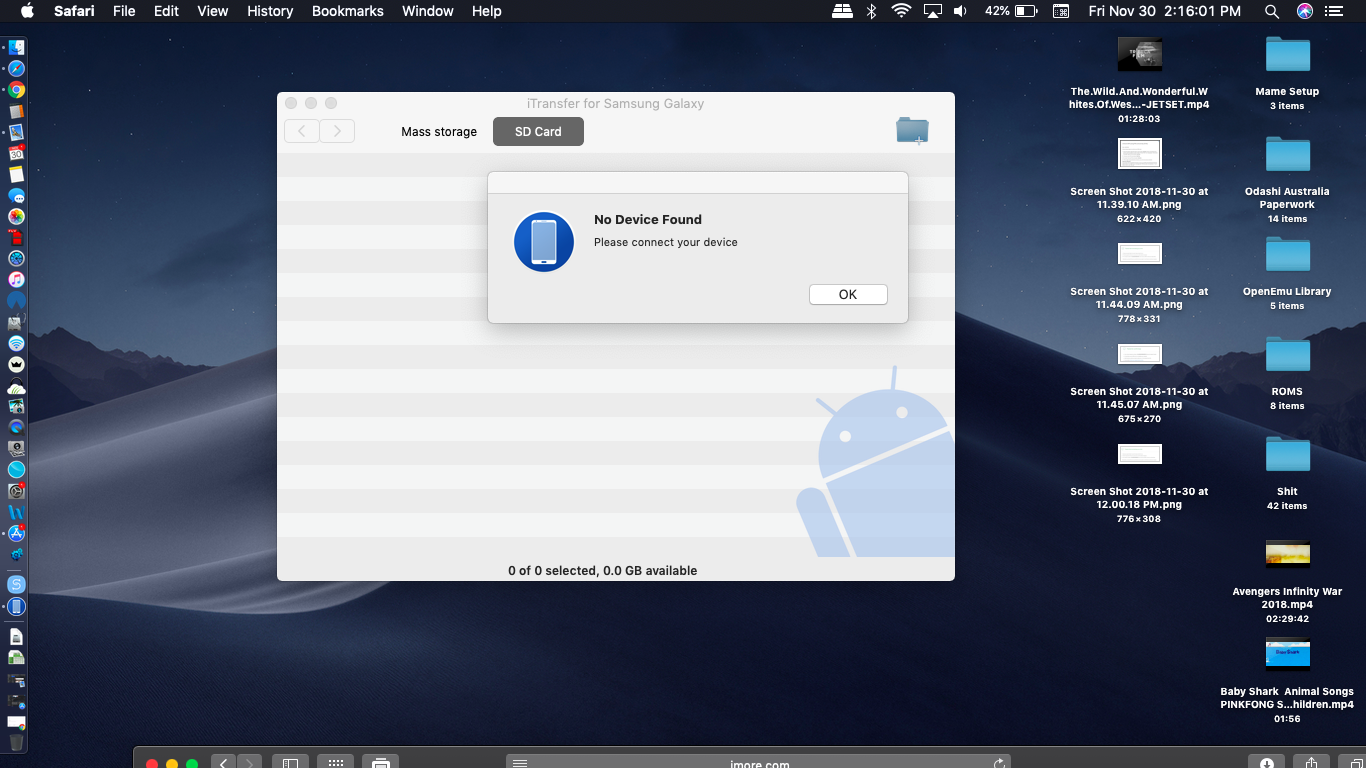This screenshot has width=1366, height=768.
Task: Open App Store from the Dock
Action: tap(16, 533)
